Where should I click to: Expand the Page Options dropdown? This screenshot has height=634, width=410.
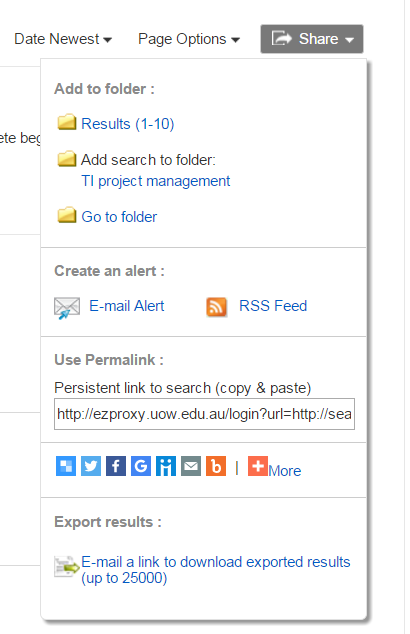pos(189,39)
